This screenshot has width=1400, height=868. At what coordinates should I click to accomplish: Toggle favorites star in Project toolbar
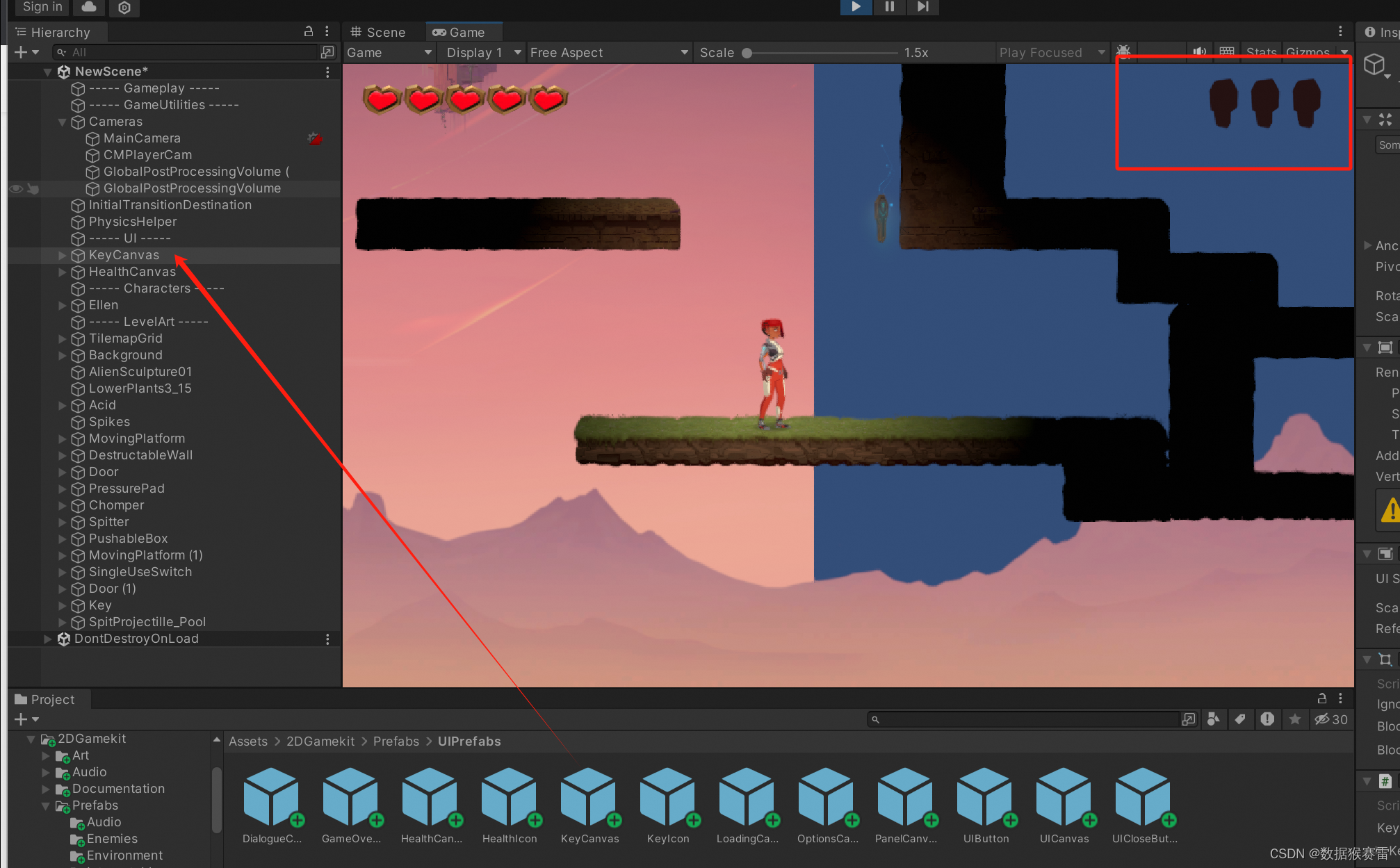1294,719
